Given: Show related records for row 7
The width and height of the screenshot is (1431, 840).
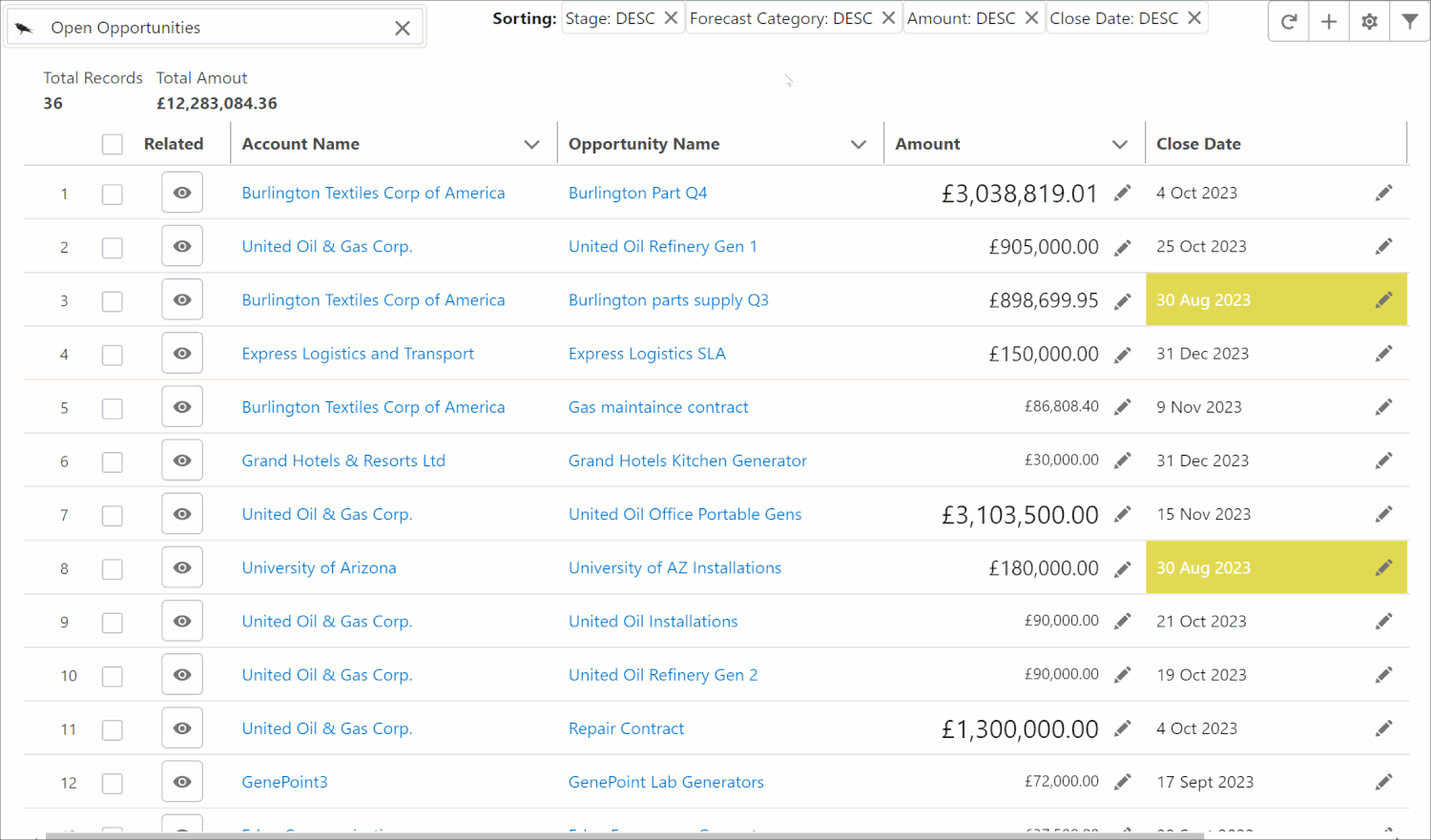Looking at the screenshot, I should (x=182, y=514).
